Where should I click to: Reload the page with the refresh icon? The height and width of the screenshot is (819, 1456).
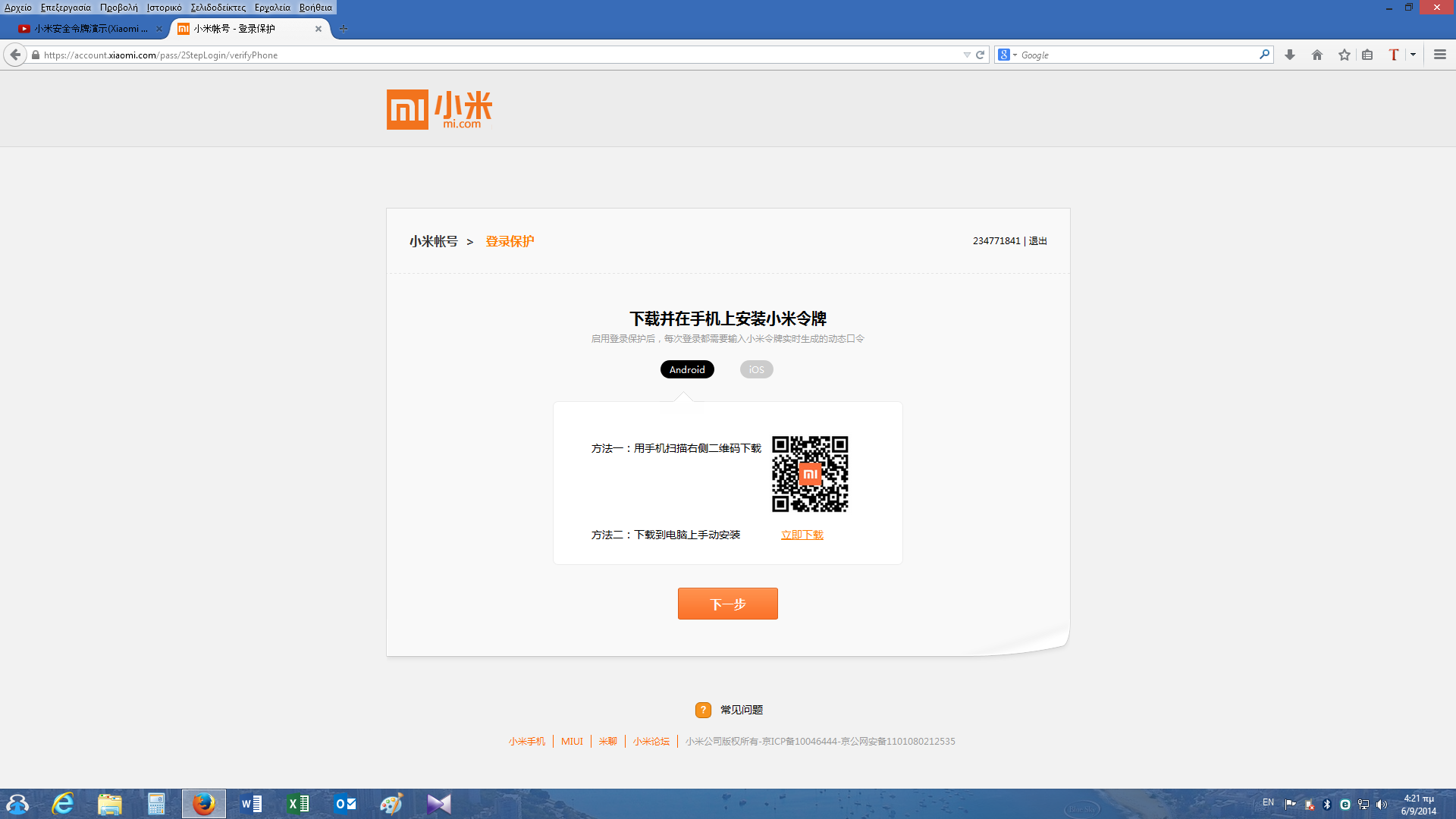click(x=980, y=55)
